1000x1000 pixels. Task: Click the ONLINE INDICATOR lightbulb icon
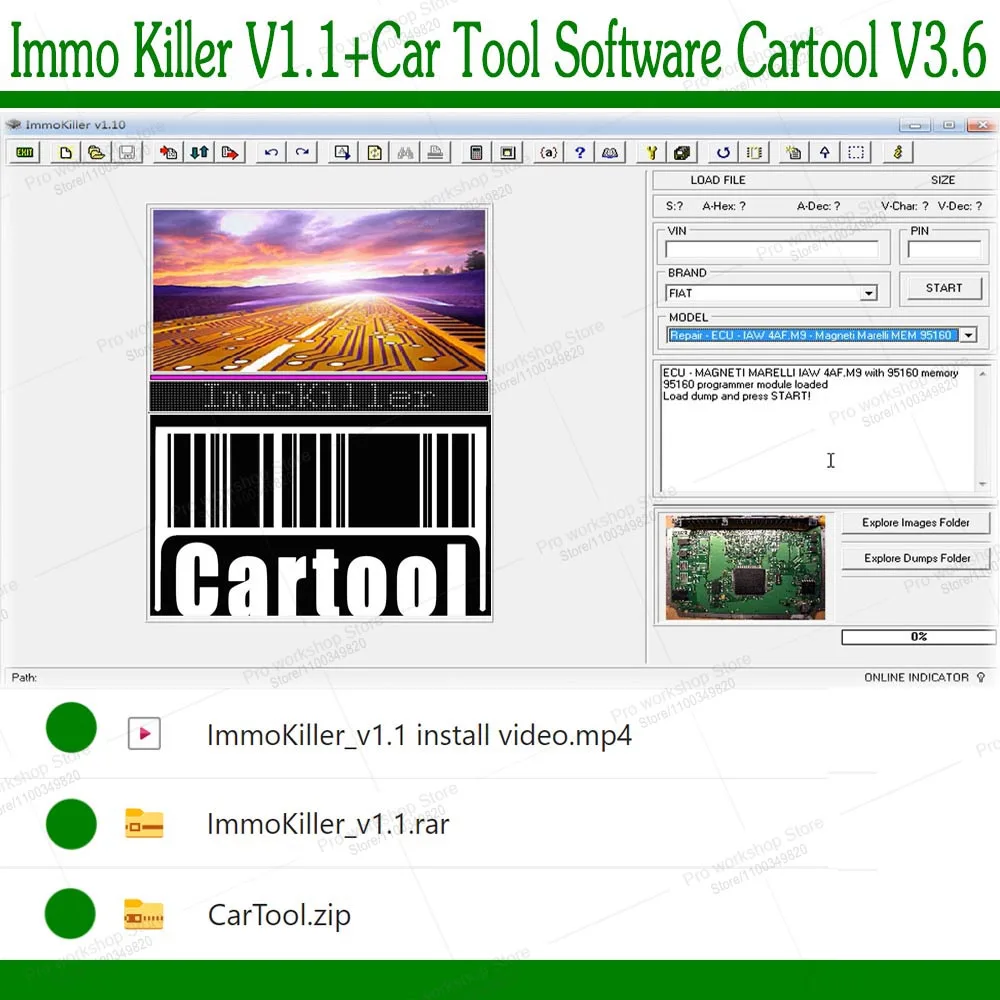click(981, 677)
